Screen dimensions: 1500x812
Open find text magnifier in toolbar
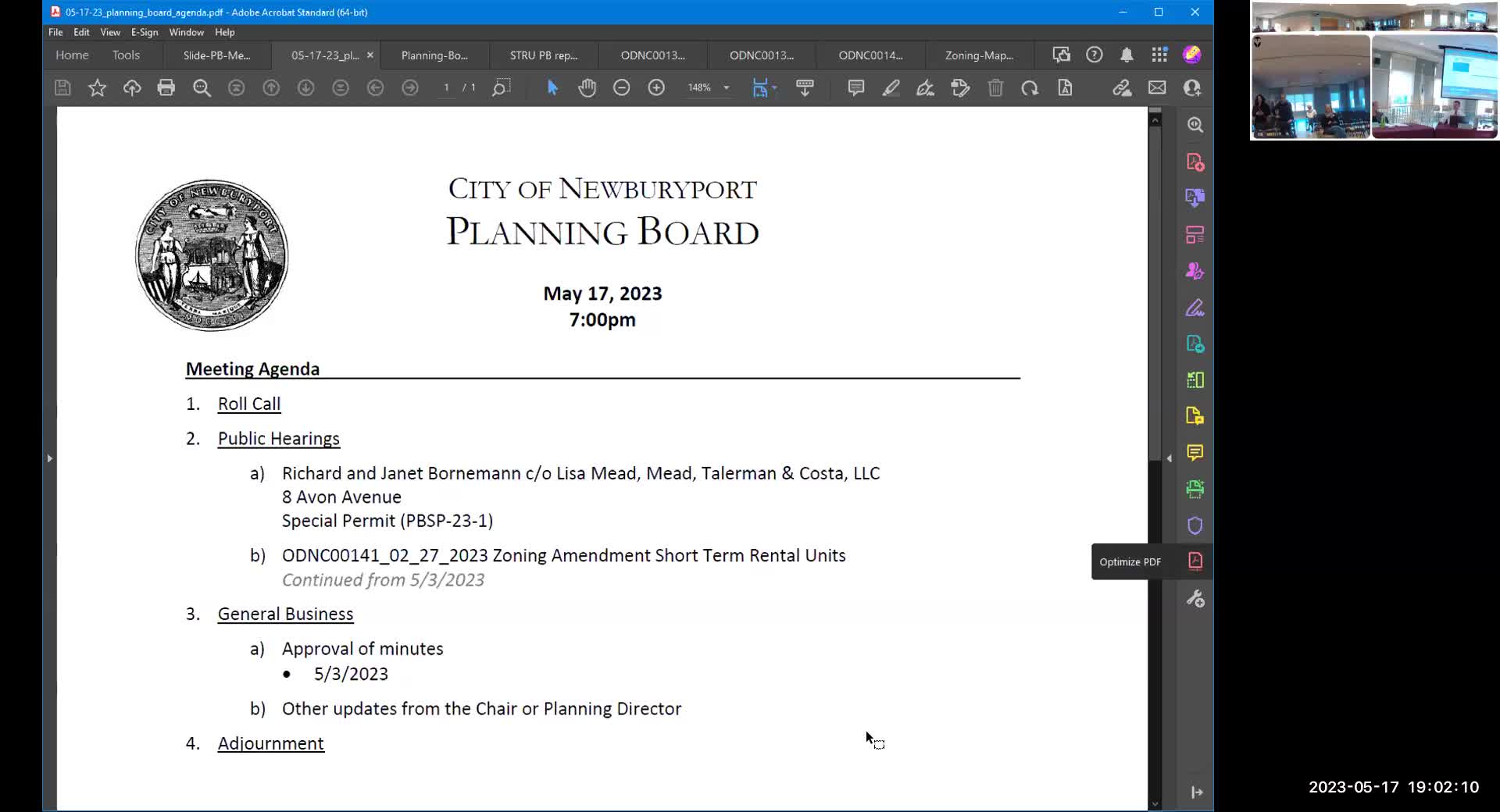tap(202, 88)
